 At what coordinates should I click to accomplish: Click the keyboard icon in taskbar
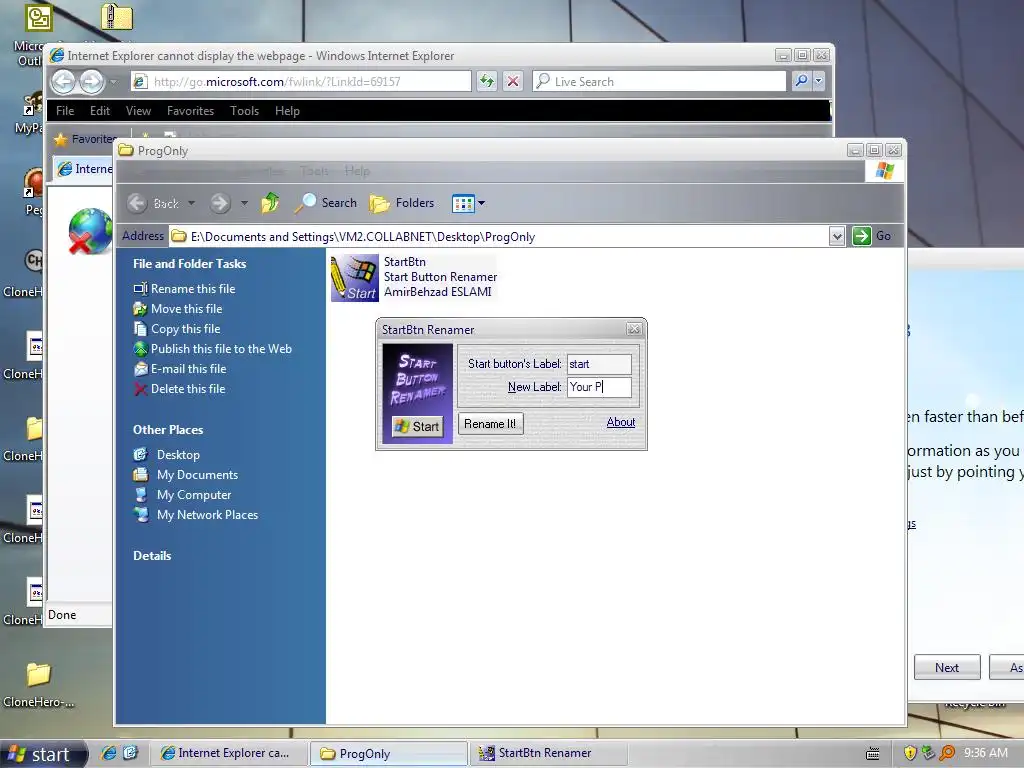tap(872, 754)
